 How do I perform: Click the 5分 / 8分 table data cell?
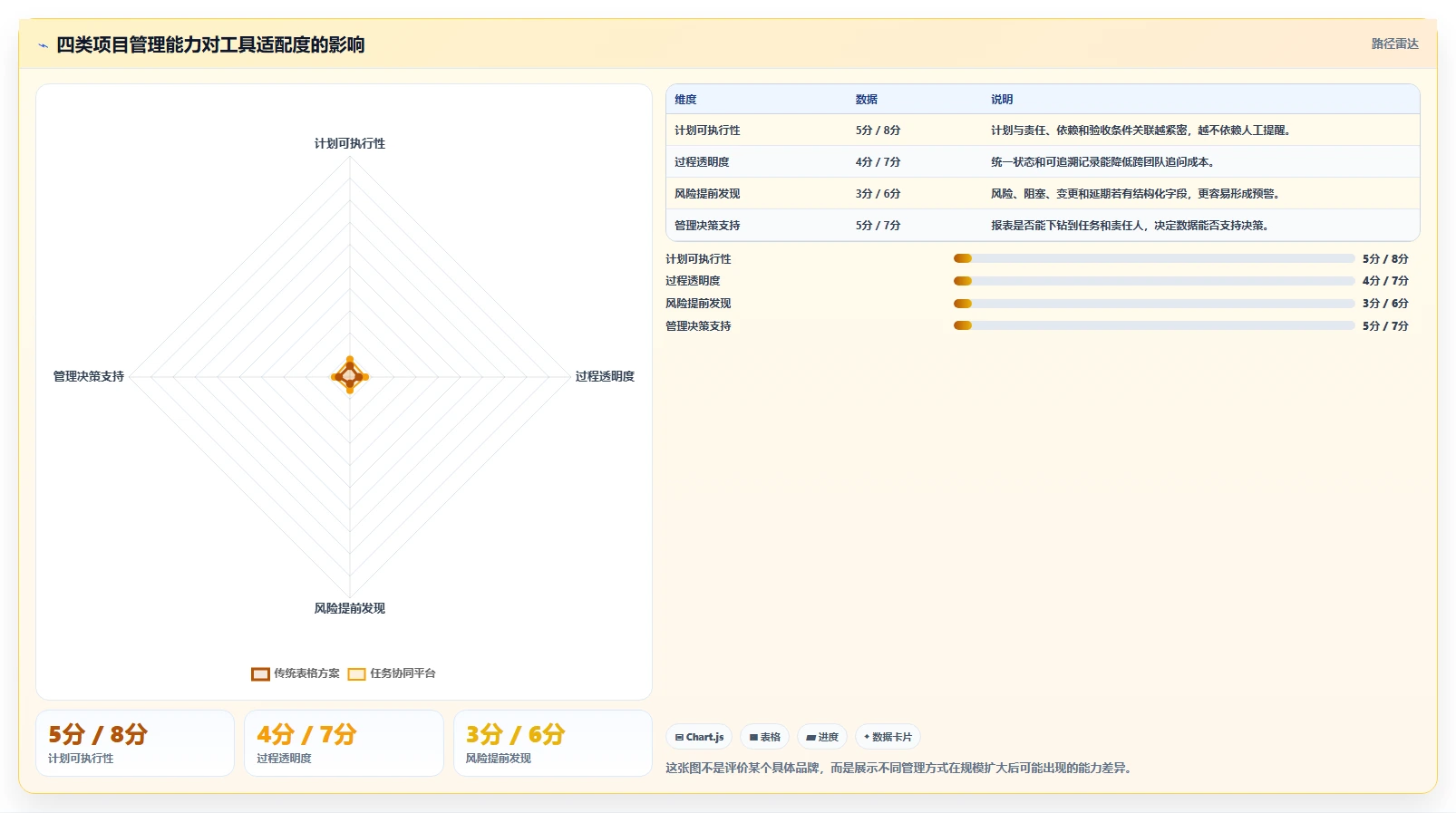pyautogui.click(x=878, y=131)
